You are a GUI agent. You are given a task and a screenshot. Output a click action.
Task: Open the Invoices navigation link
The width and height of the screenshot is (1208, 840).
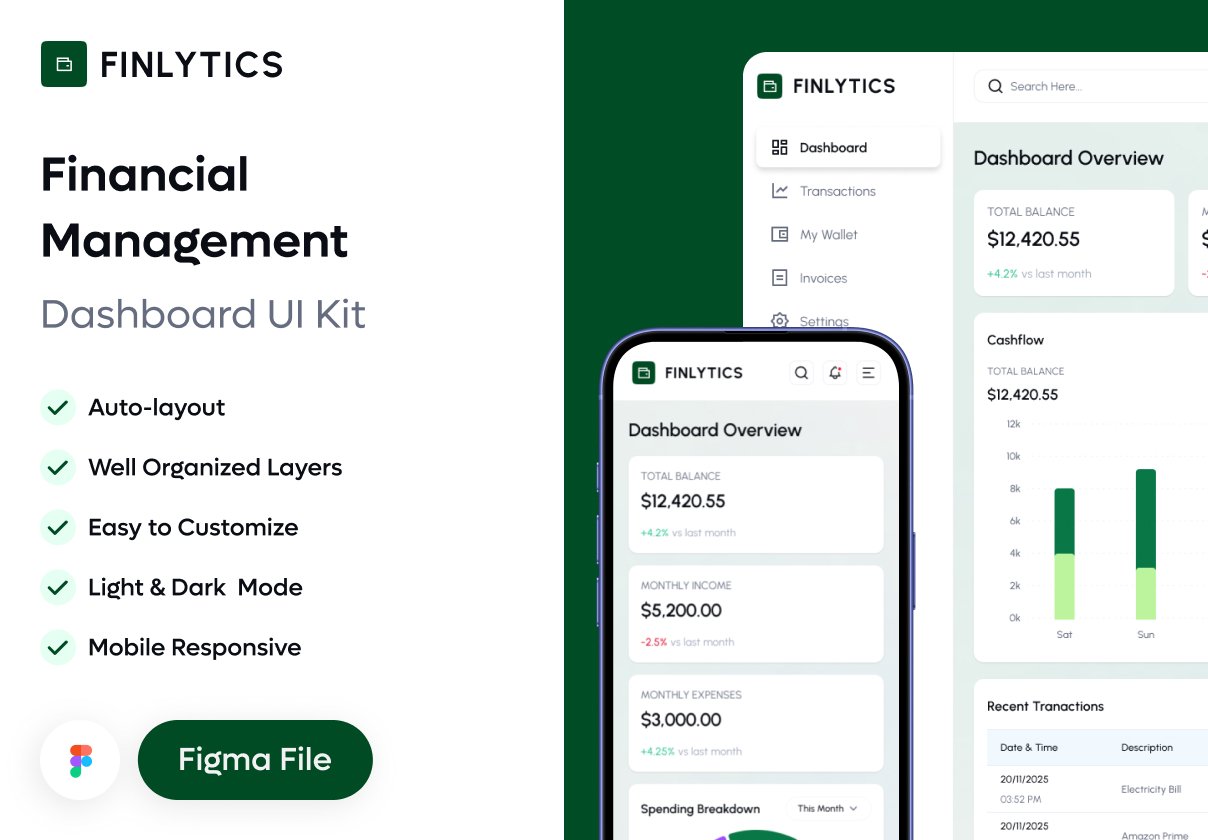(x=824, y=278)
